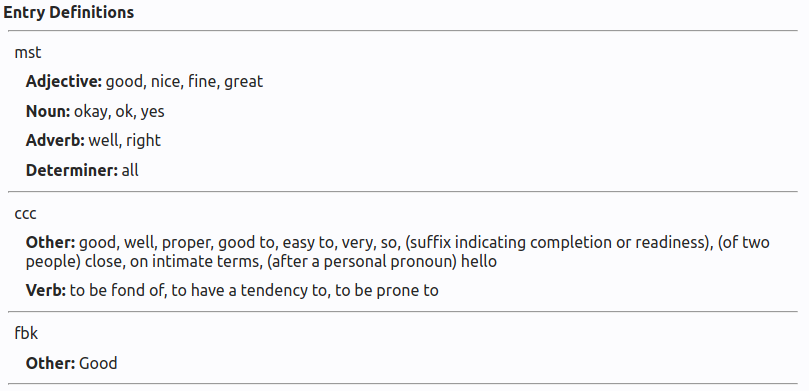Click the word 'all' after Determiner
This screenshot has width=809, height=391.
(130, 170)
